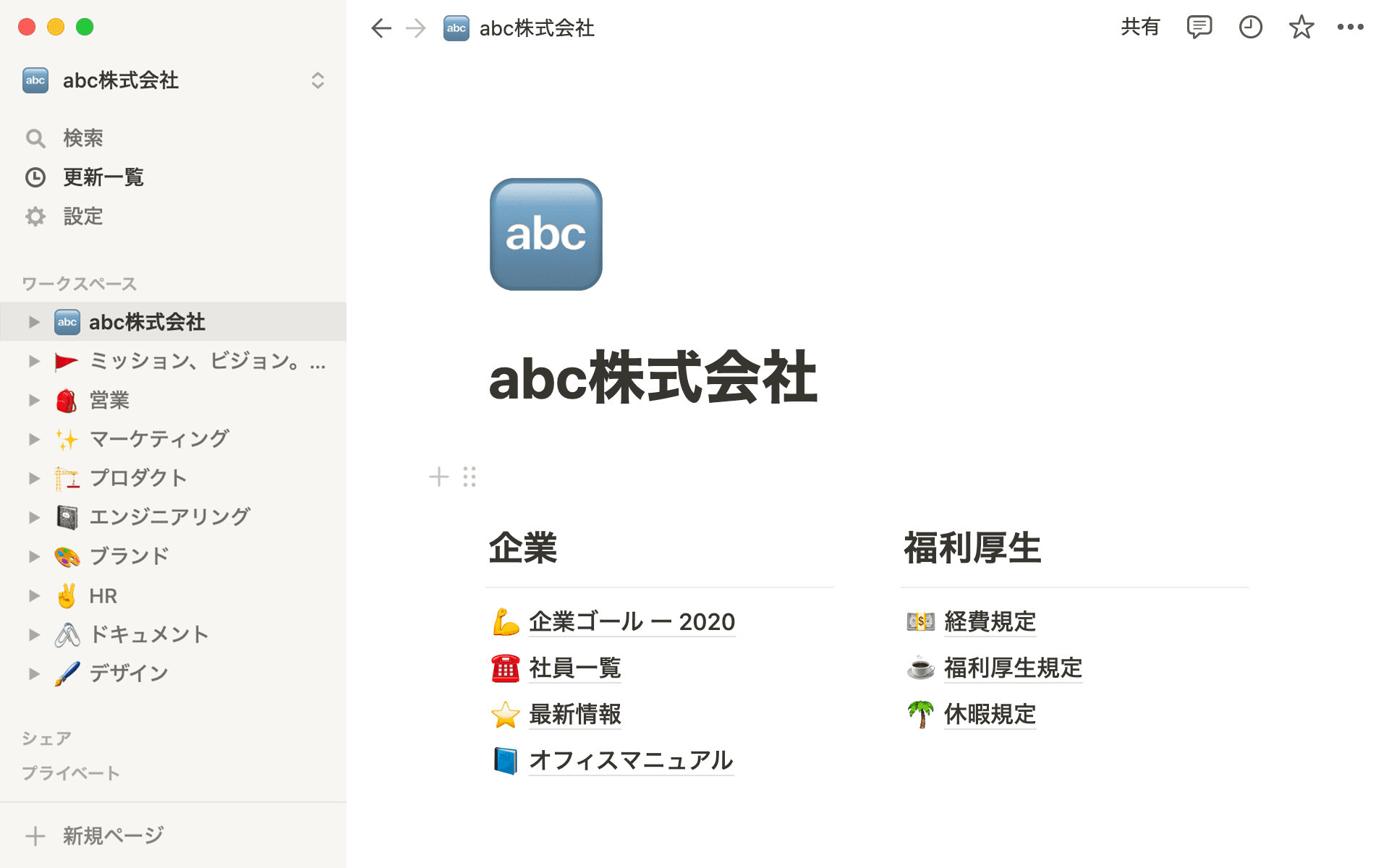Open the 社員一覧 page link

pos(574,668)
